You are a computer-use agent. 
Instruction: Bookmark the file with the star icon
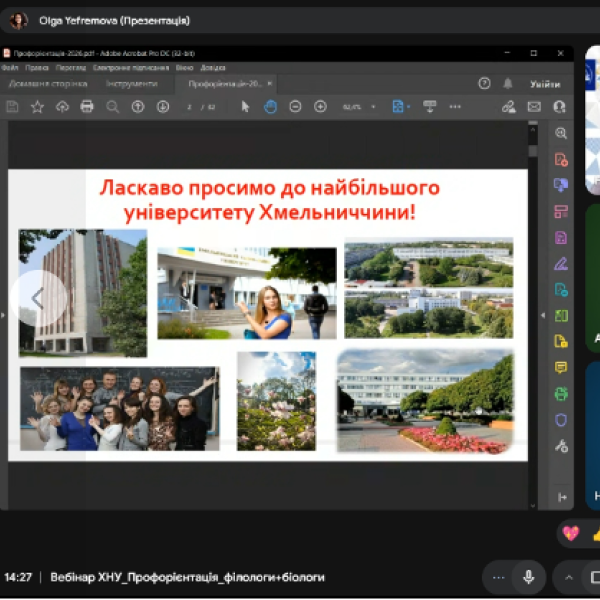(37, 106)
